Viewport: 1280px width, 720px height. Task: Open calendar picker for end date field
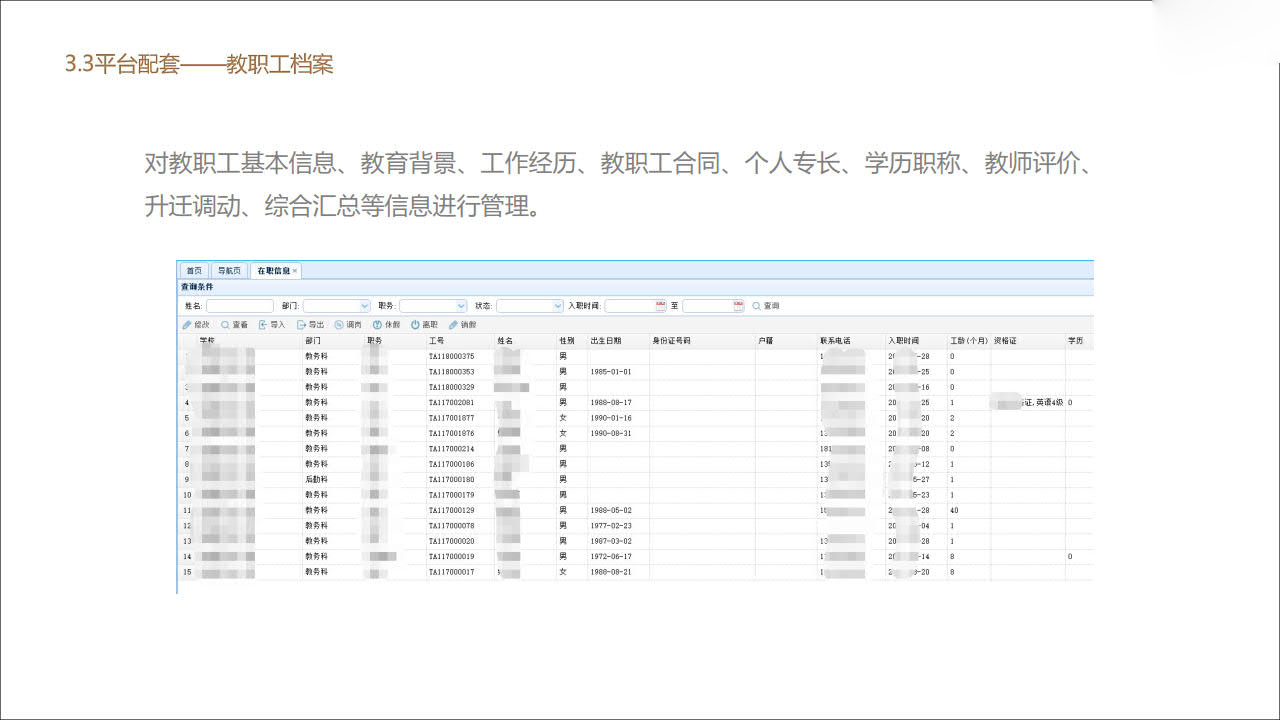click(739, 306)
